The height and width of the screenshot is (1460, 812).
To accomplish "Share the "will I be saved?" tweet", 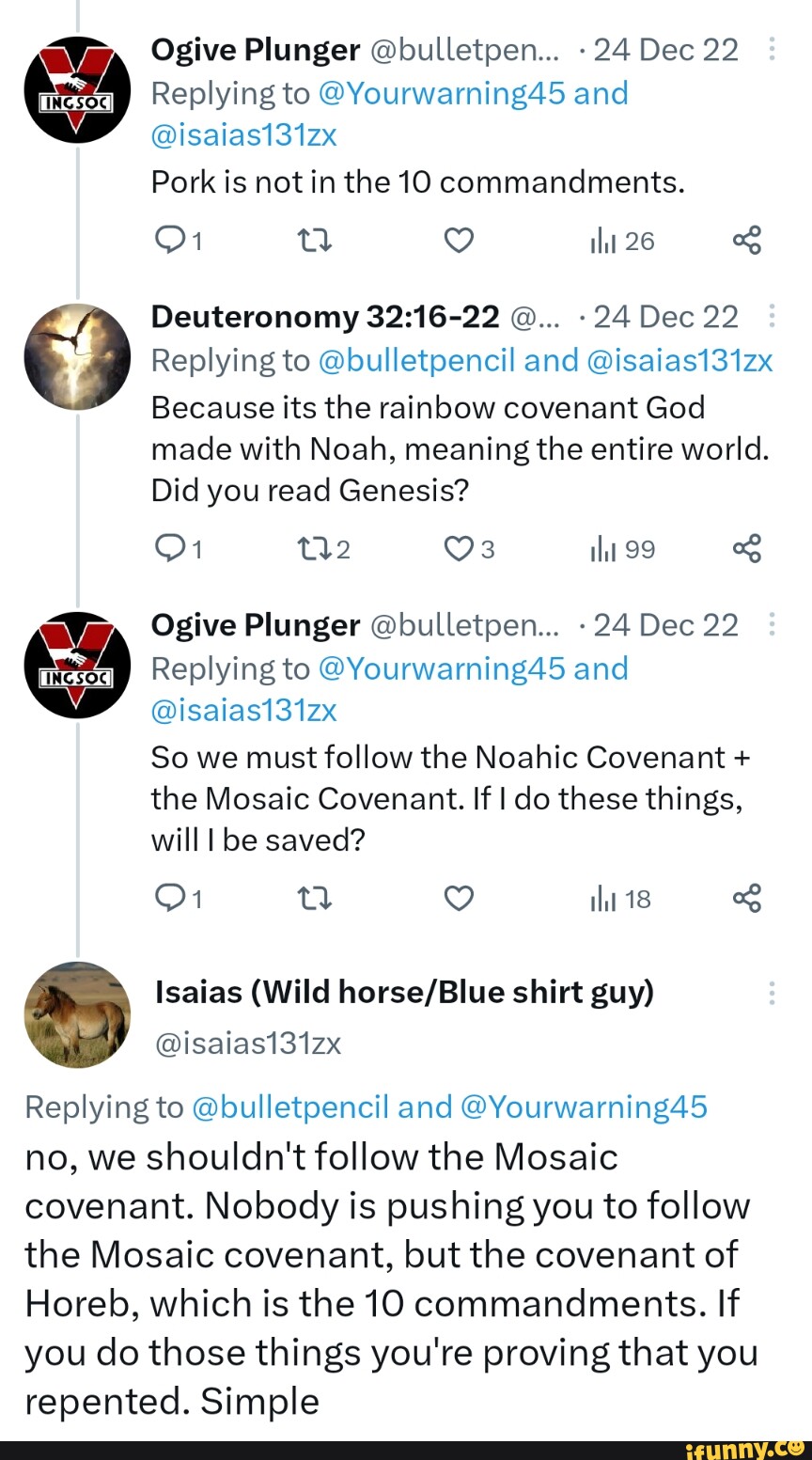I will click(x=746, y=898).
